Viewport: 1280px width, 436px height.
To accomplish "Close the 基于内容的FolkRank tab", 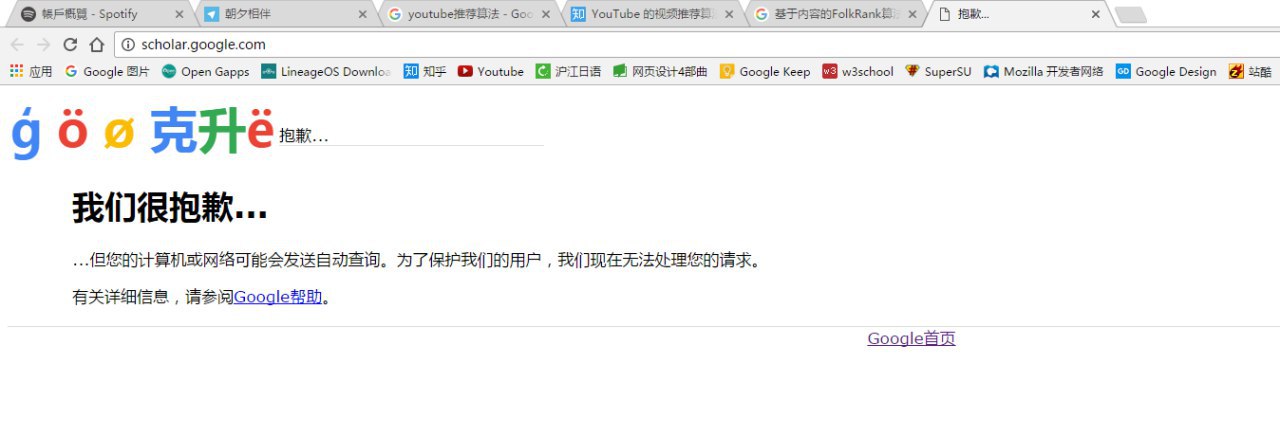I will 912,15.
